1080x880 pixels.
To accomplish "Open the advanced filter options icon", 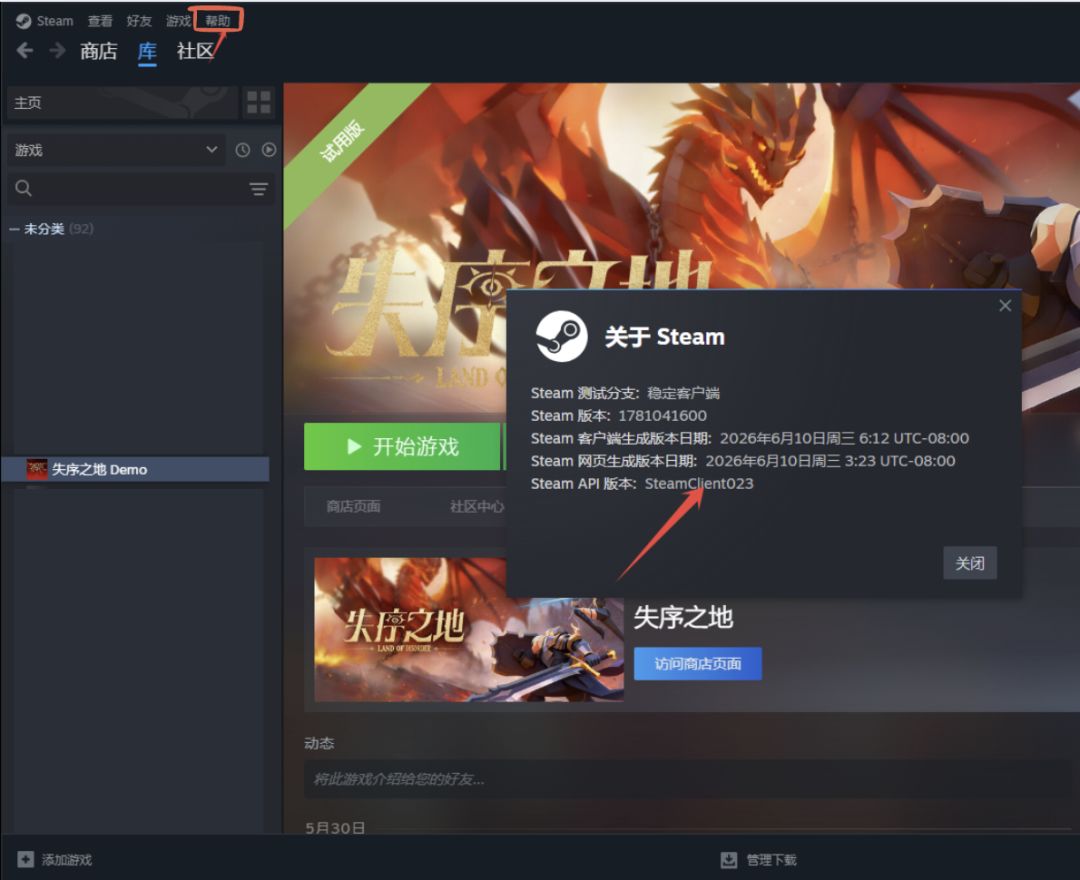I will click(259, 189).
